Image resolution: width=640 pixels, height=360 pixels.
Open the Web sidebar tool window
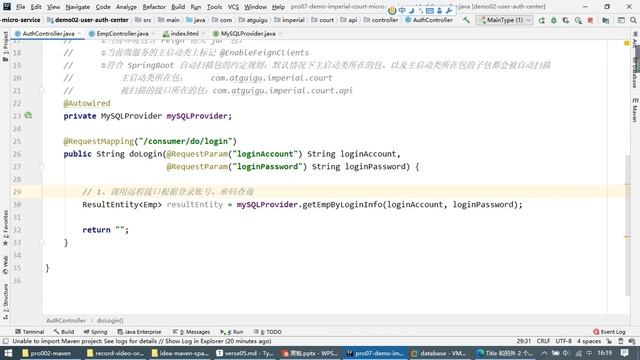tap(5, 264)
